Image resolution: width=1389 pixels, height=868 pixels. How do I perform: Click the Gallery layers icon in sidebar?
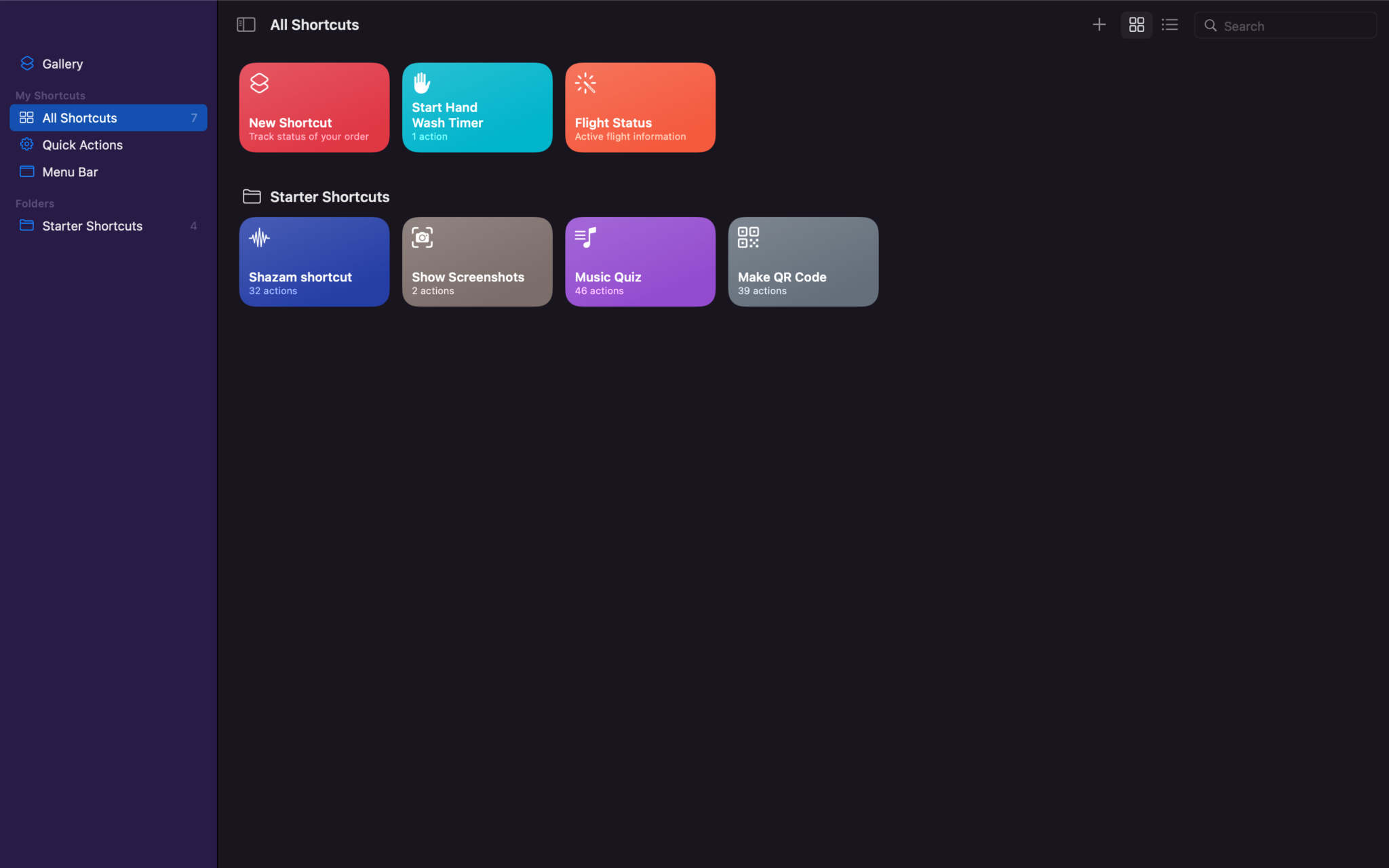point(27,63)
